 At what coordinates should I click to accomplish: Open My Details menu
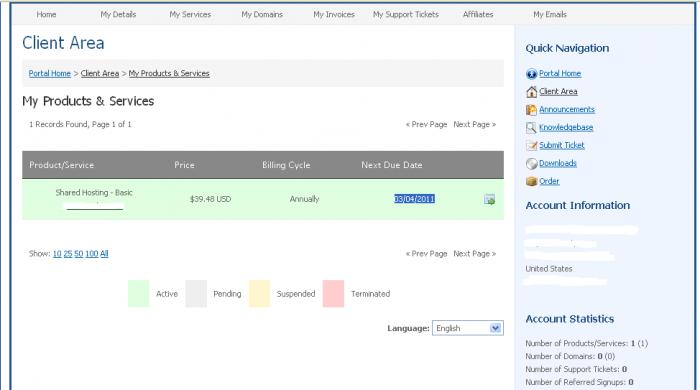click(118, 14)
